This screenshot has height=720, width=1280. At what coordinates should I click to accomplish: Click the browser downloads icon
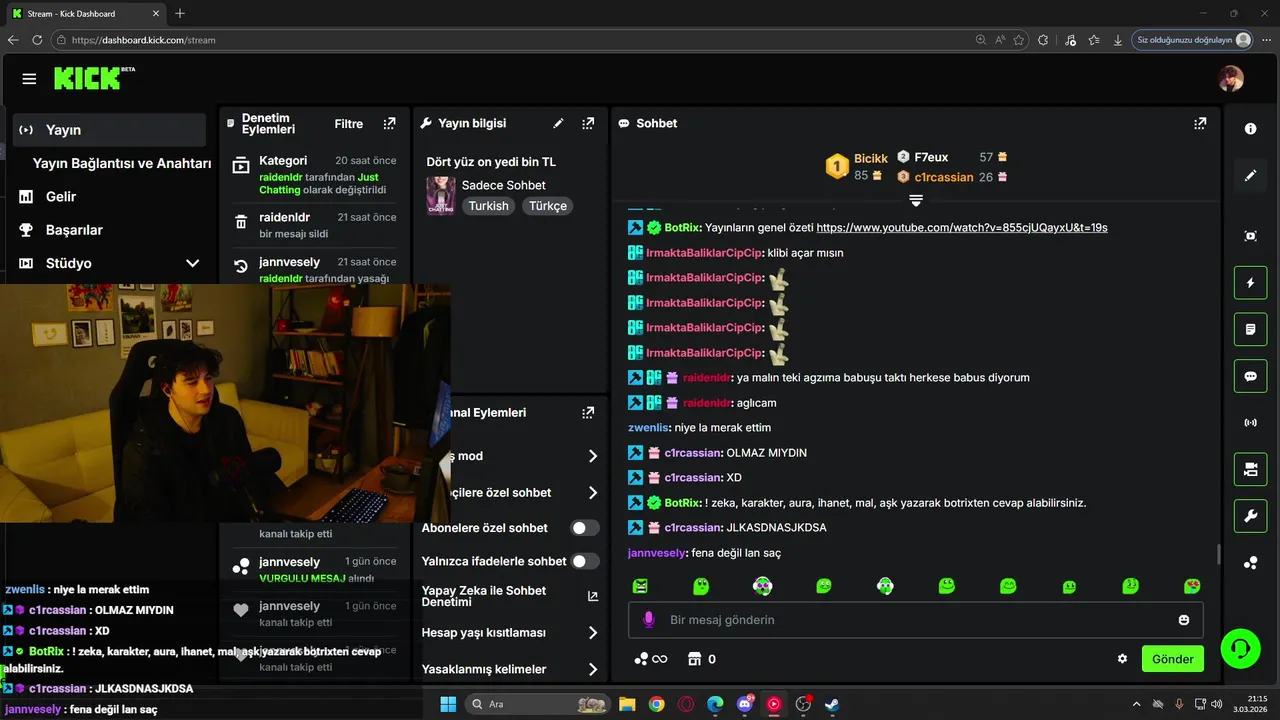1117,40
